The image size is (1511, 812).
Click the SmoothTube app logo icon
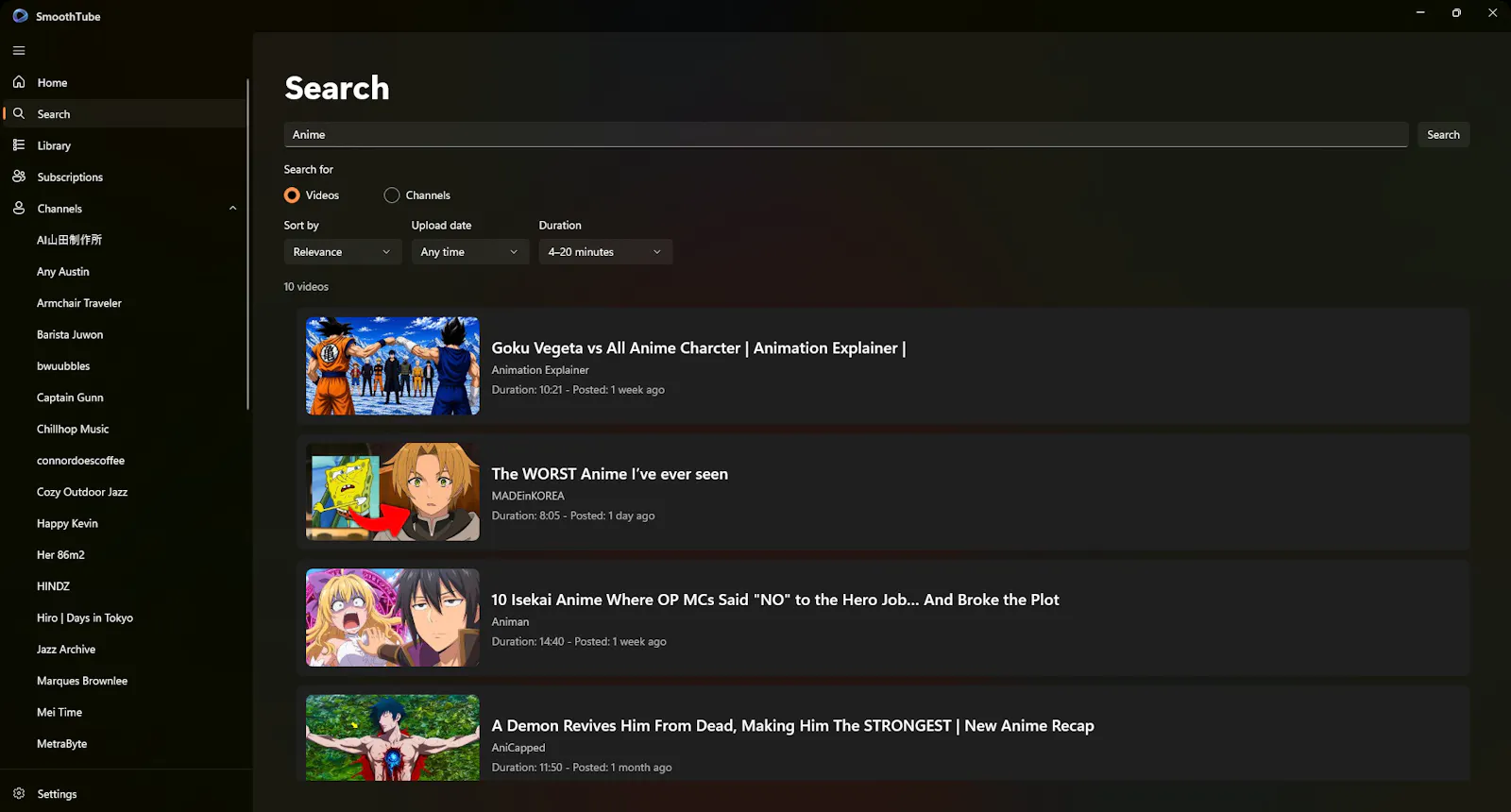[x=20, y=16]
